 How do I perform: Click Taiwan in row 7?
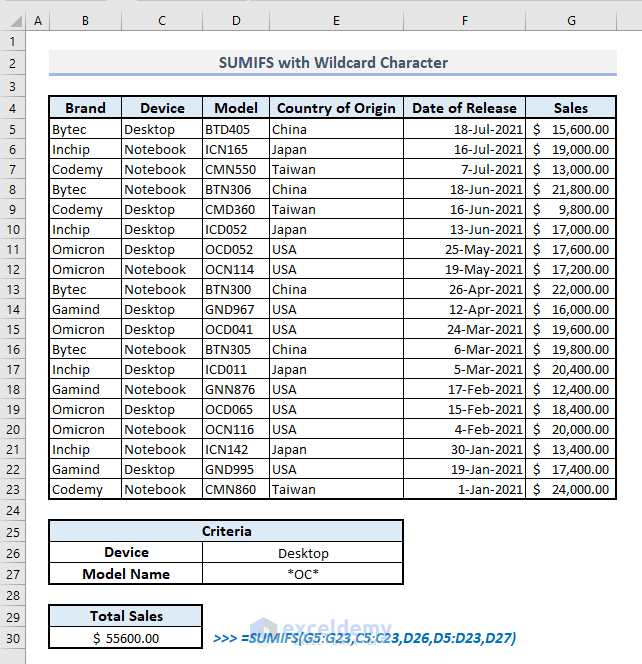coord(336,169)
